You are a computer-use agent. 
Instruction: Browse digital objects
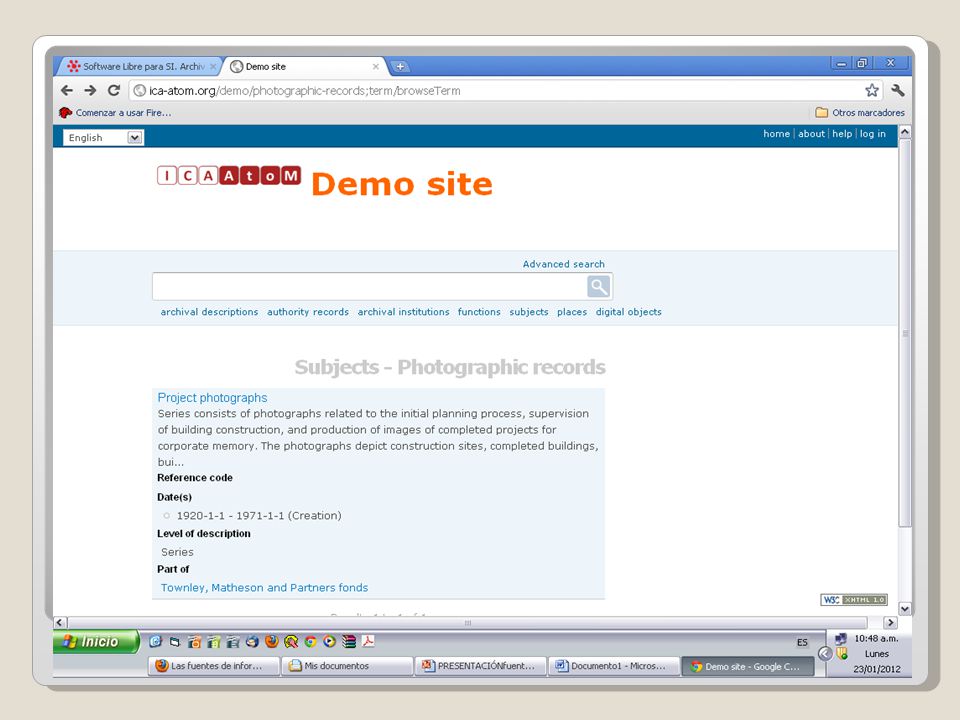(629, 312)
